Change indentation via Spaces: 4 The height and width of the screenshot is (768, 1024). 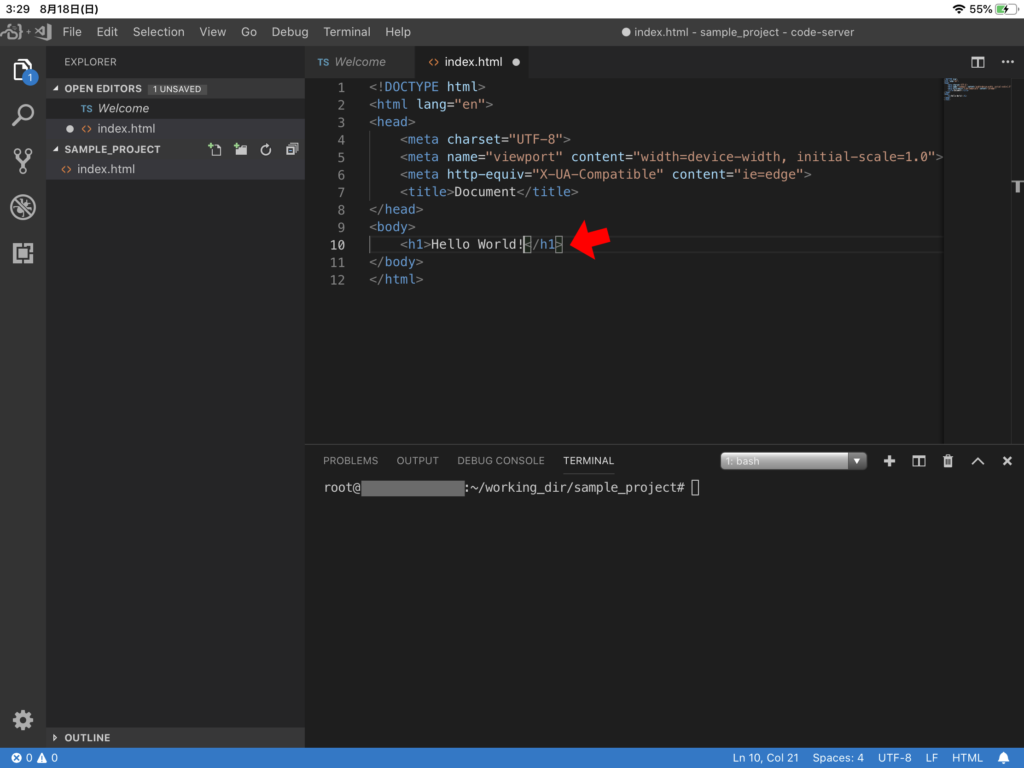coord(838,758)
